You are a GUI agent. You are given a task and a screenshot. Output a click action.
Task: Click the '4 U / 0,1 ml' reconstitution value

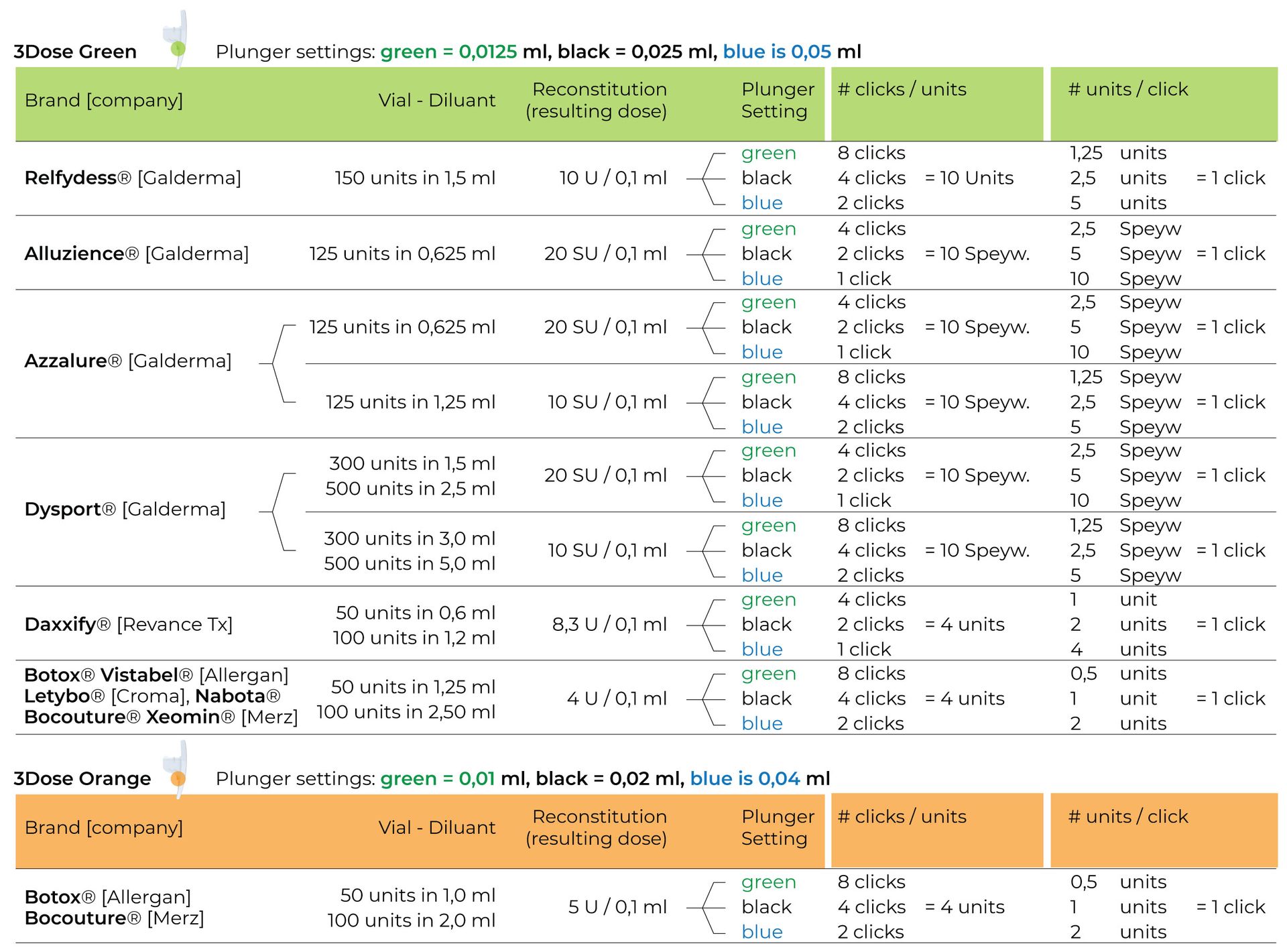pyautogui.click(x=617, y=699)
